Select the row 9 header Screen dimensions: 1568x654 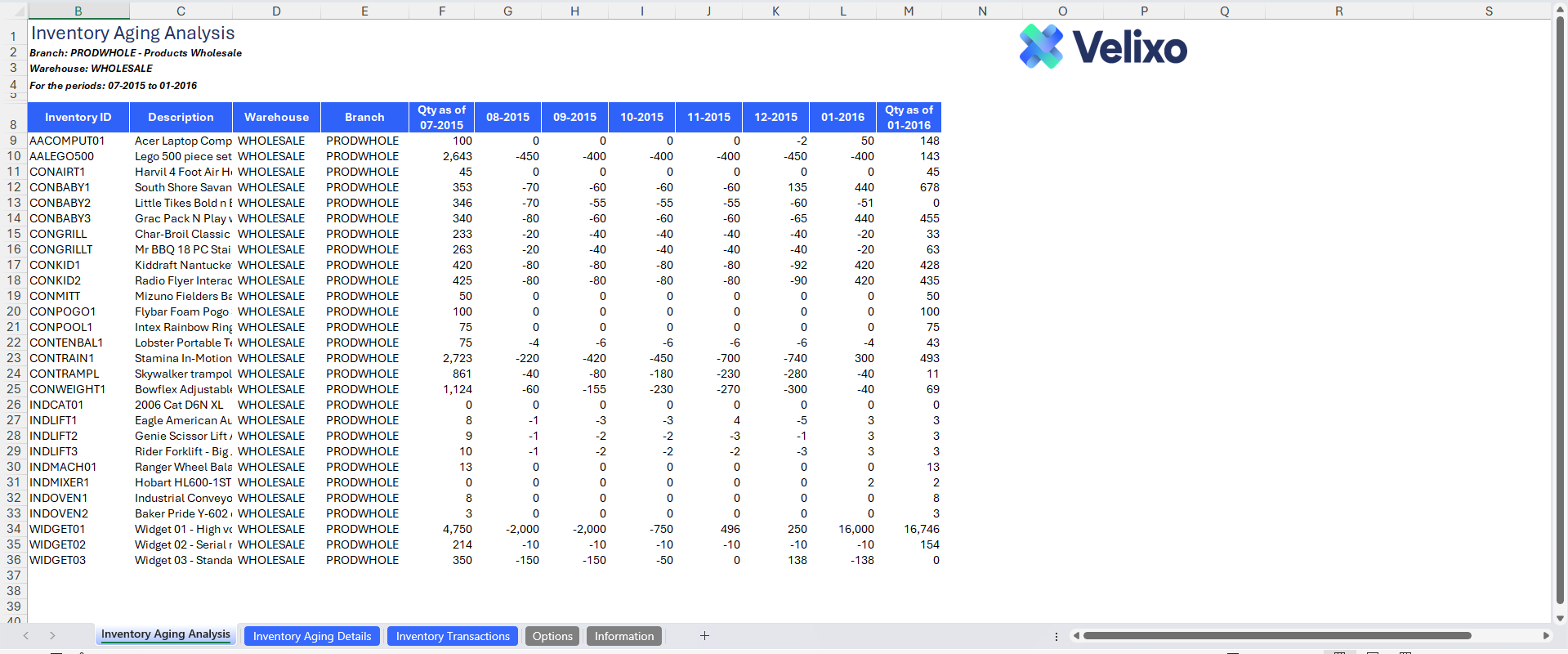click(x=13, y=141)
